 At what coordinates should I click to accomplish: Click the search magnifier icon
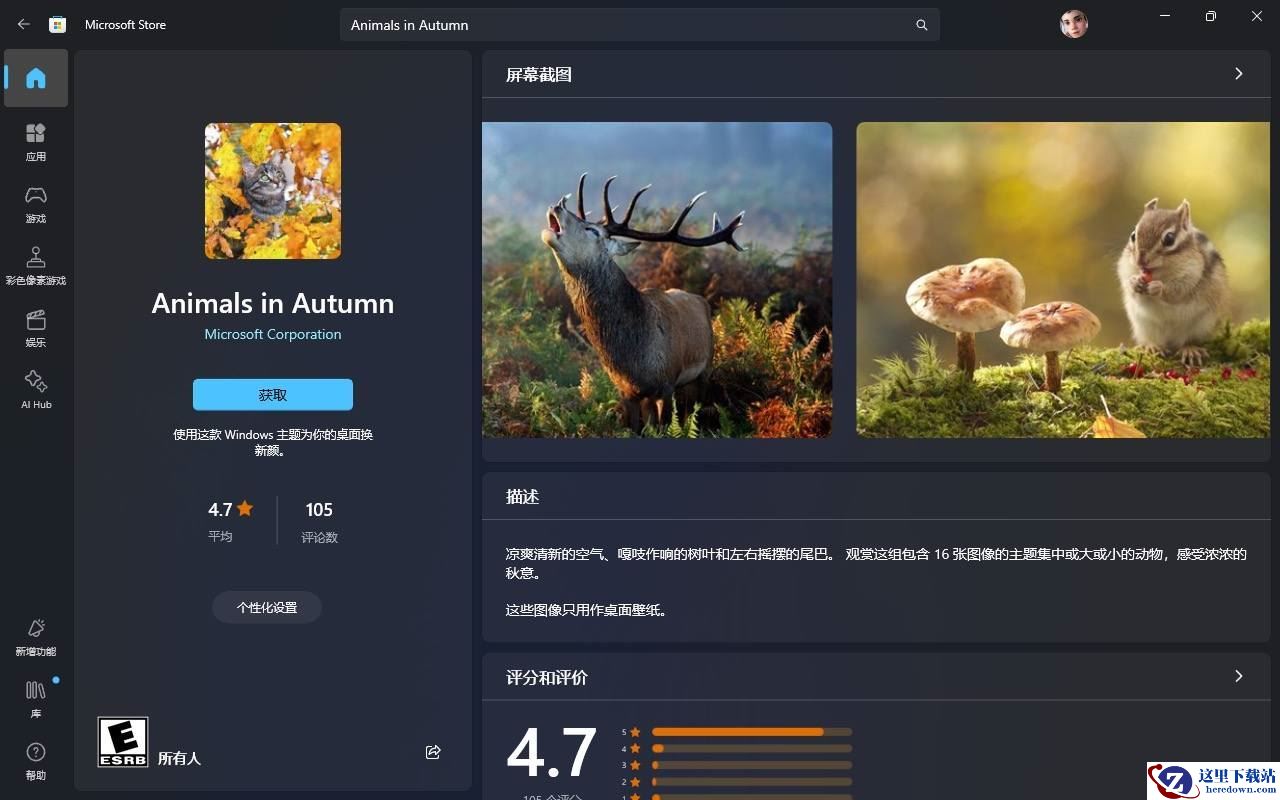(x=922, y=25)
